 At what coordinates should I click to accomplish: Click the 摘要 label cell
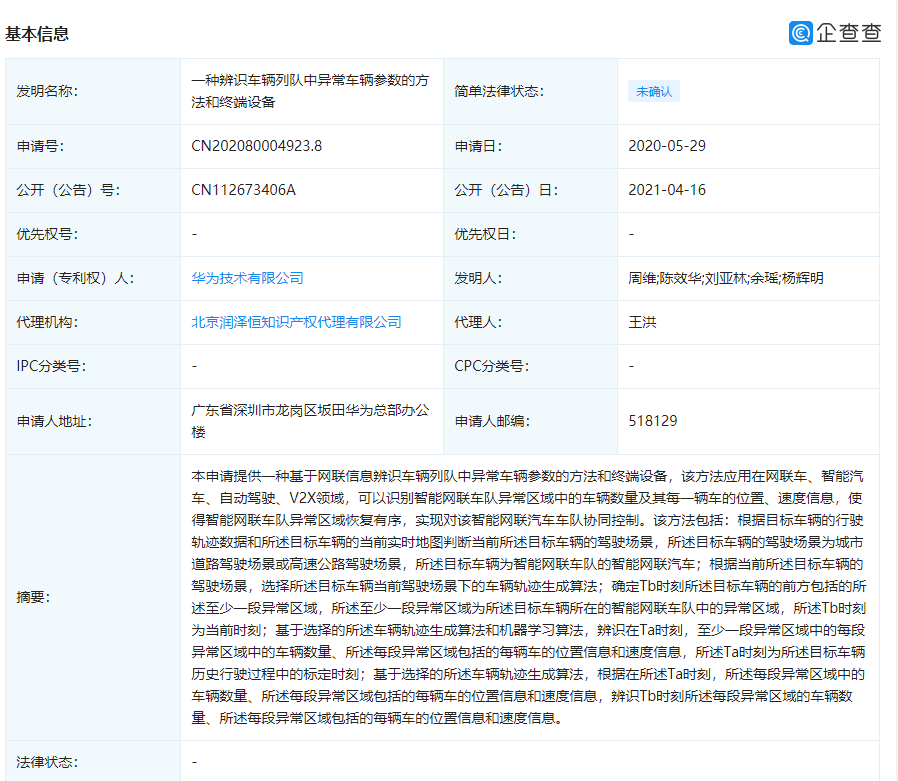[x=93, y=597]
